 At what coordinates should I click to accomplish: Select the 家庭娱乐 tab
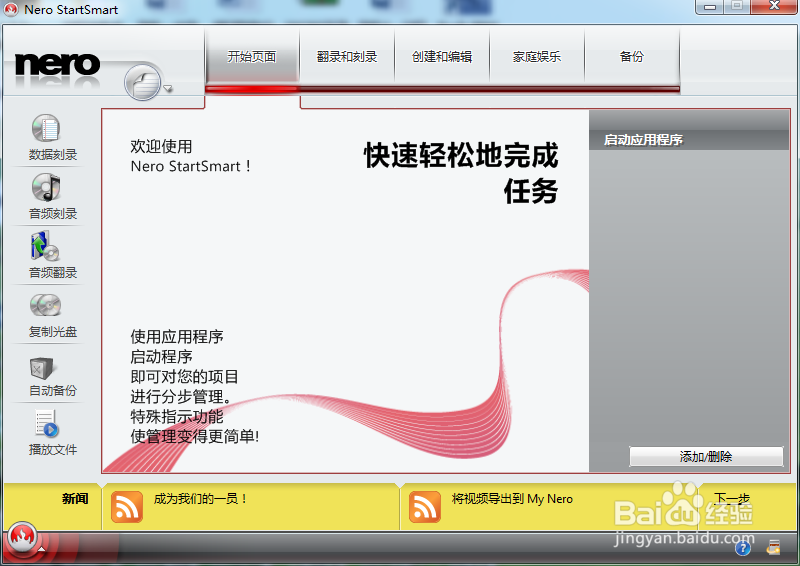[537, 56]
